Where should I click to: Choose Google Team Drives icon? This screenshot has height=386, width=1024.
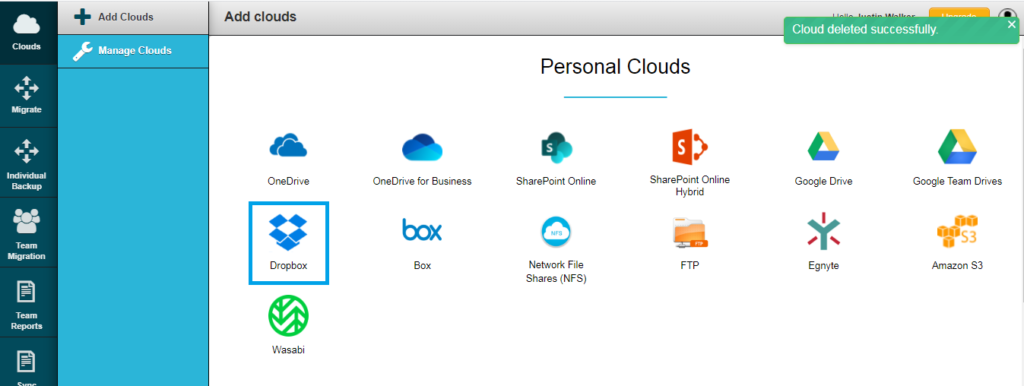coord(957,146)
